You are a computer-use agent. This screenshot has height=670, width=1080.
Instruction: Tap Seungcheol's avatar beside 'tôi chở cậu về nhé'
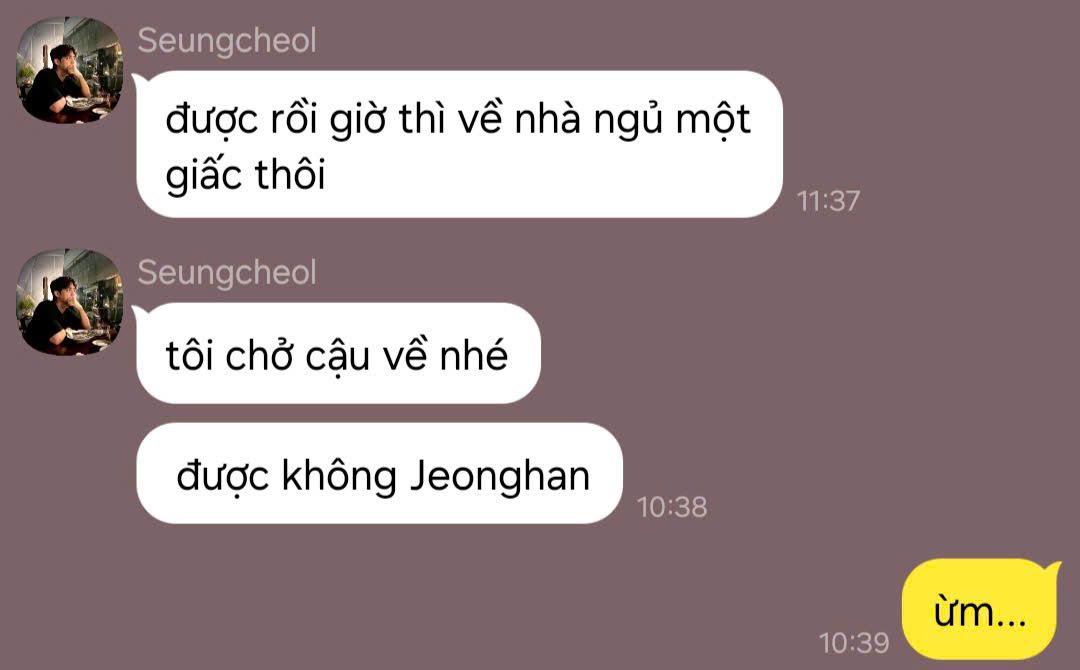click(70, 302)
